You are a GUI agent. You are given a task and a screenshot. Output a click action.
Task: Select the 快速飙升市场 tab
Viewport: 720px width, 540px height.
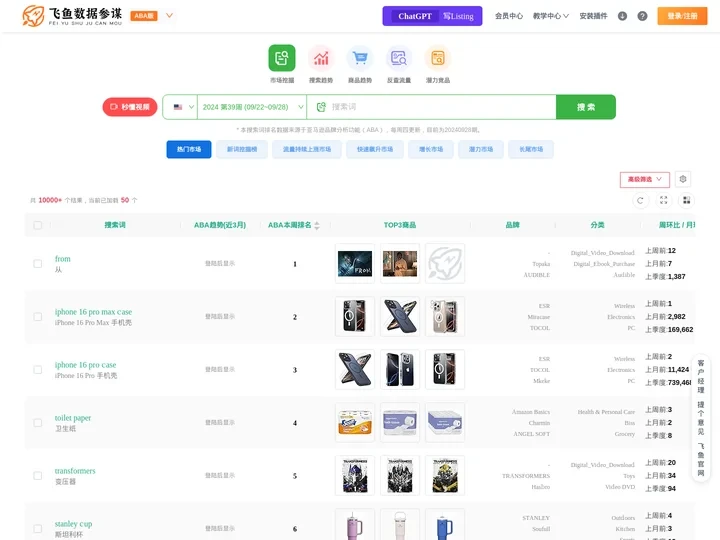375,149
